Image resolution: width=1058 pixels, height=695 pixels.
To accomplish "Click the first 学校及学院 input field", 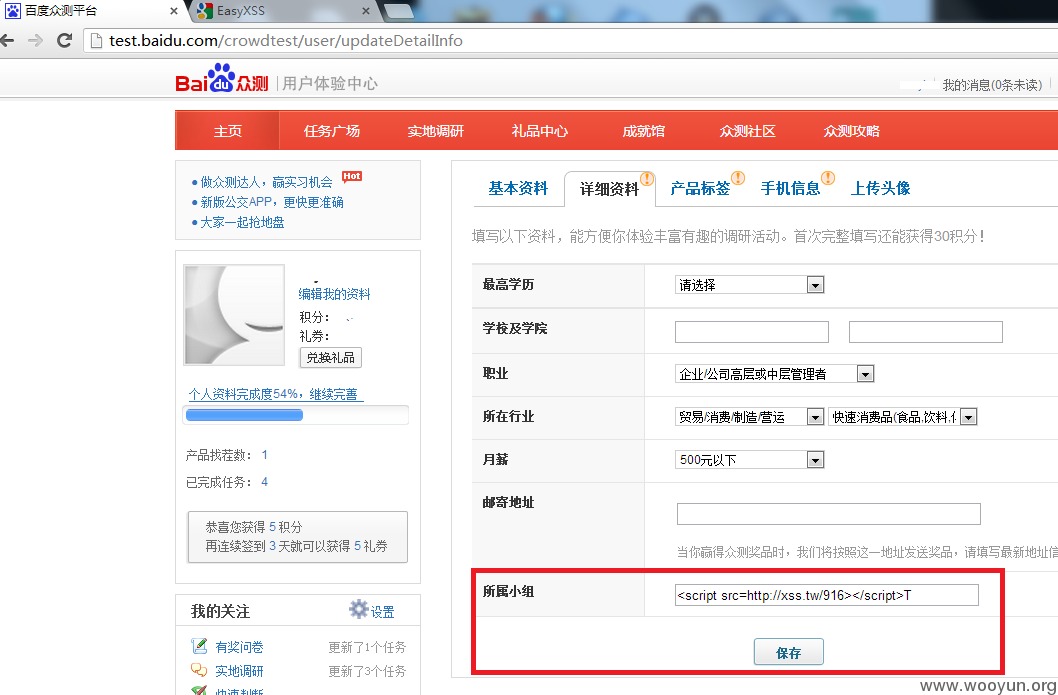I will pyautogui.click(x=752, y=332).
